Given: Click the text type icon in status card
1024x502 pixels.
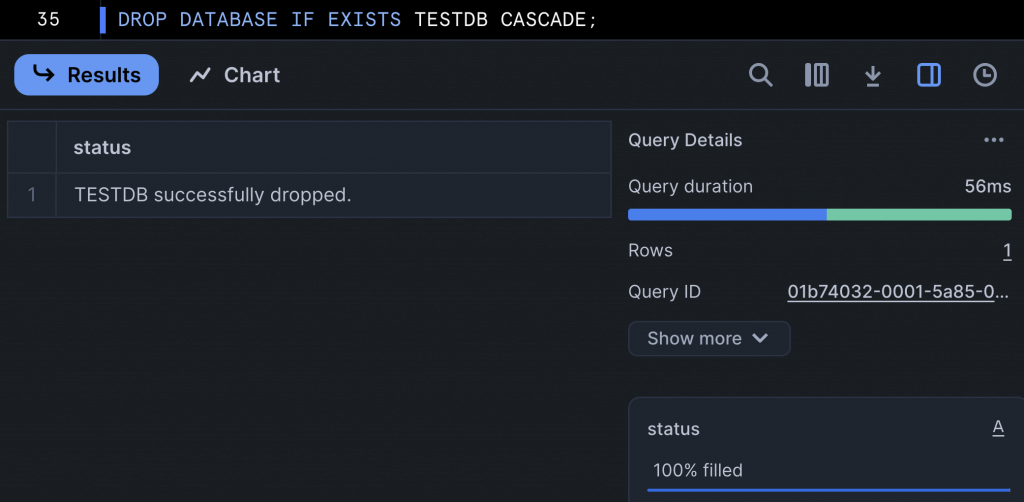Looking at the screenshot, I should point(998,428).
